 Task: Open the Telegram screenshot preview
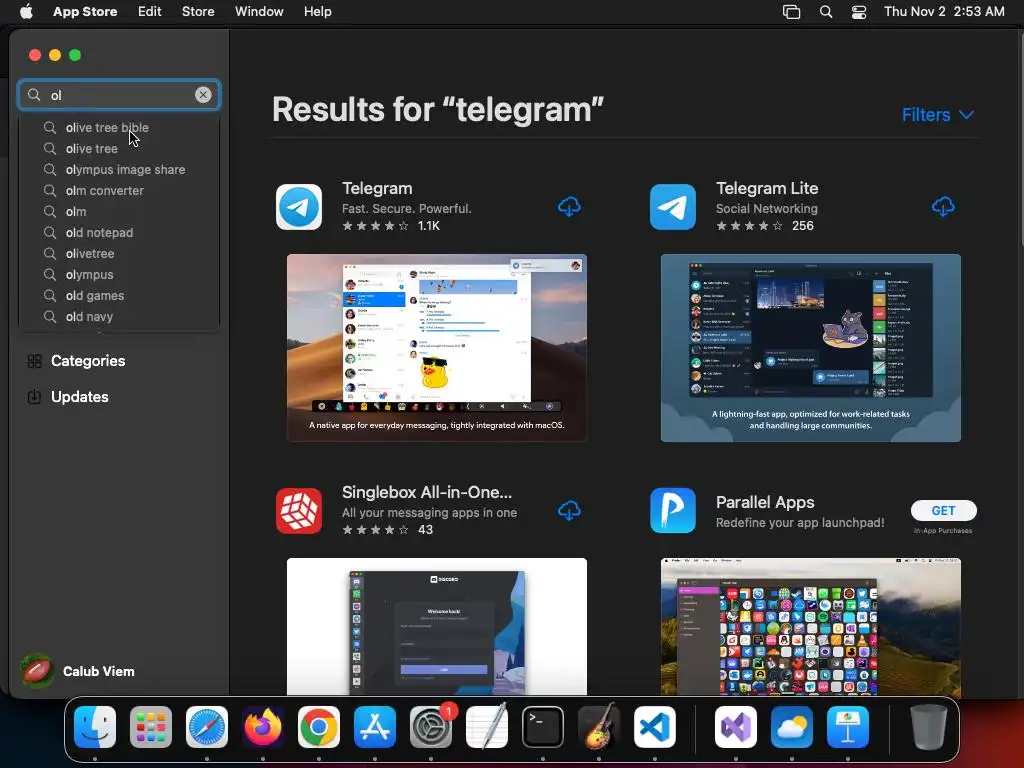click(437, 347)
